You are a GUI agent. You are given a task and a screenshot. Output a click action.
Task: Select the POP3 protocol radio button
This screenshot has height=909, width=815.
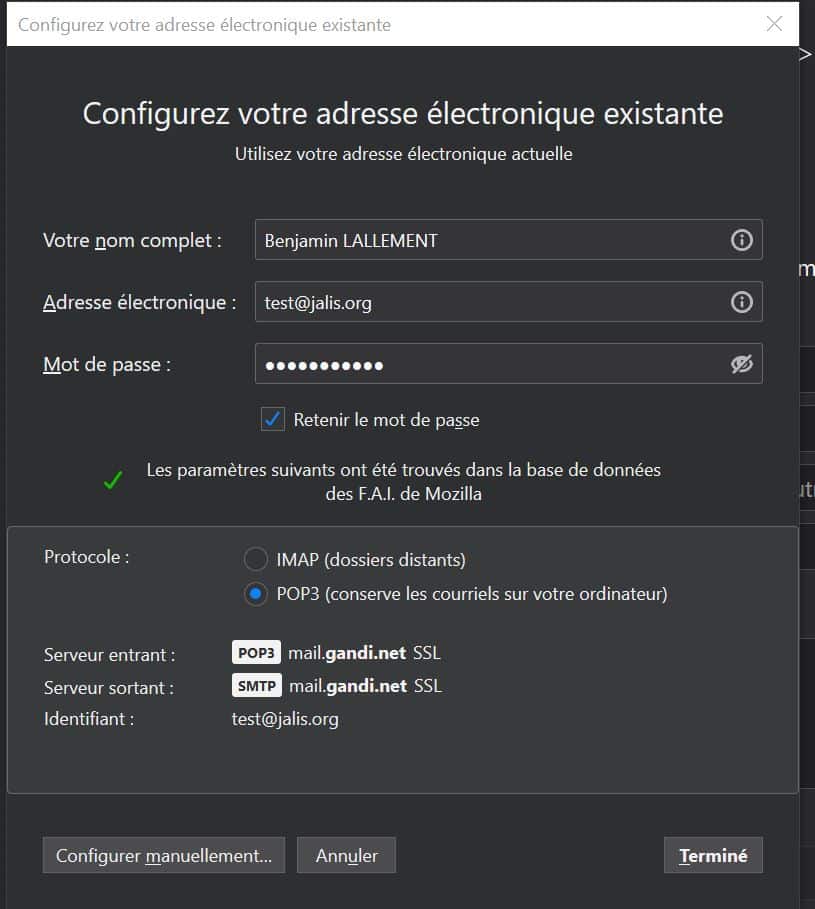(x=257, y=594)
